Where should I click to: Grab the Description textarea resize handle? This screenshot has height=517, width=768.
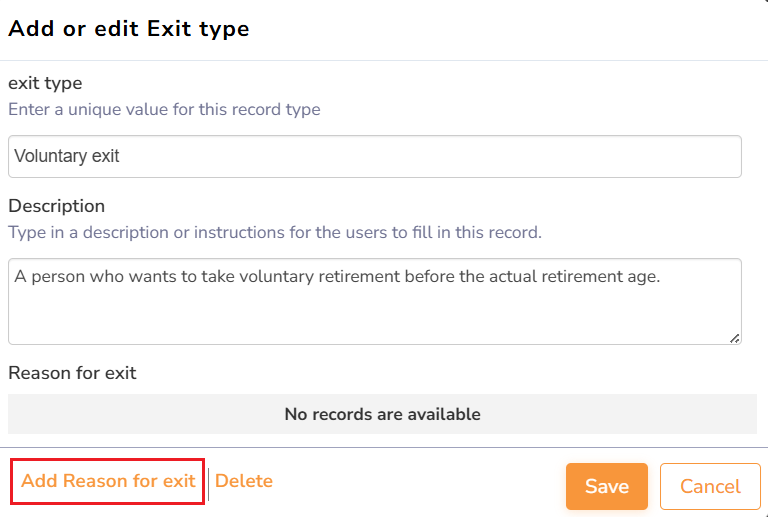point(735,339)
